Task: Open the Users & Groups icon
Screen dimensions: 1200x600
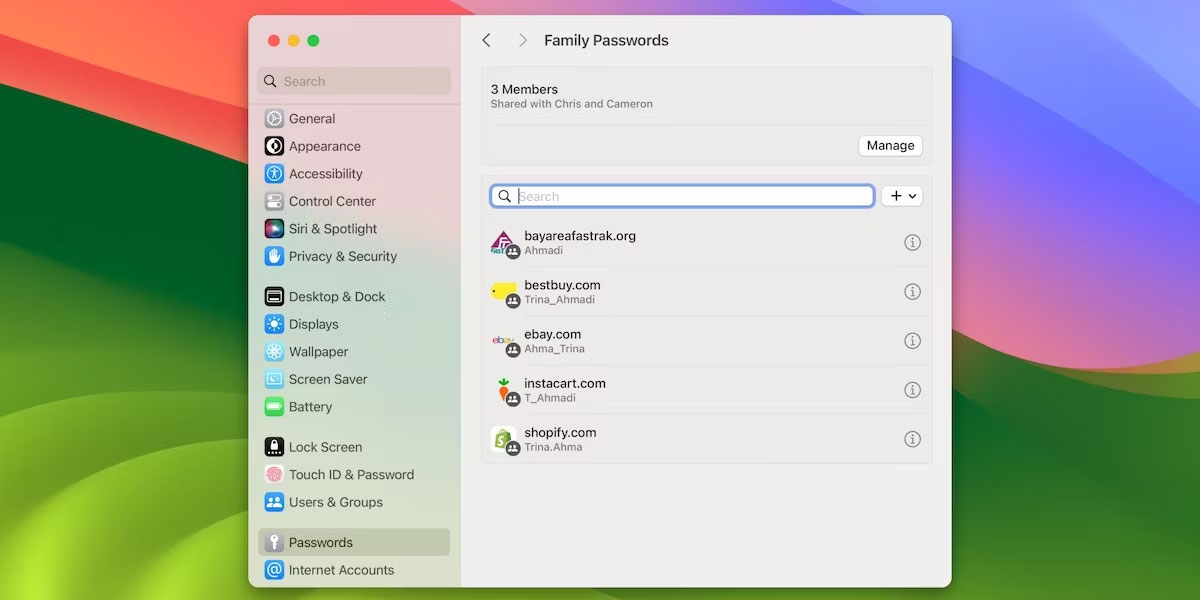Action: click(274, 502)
